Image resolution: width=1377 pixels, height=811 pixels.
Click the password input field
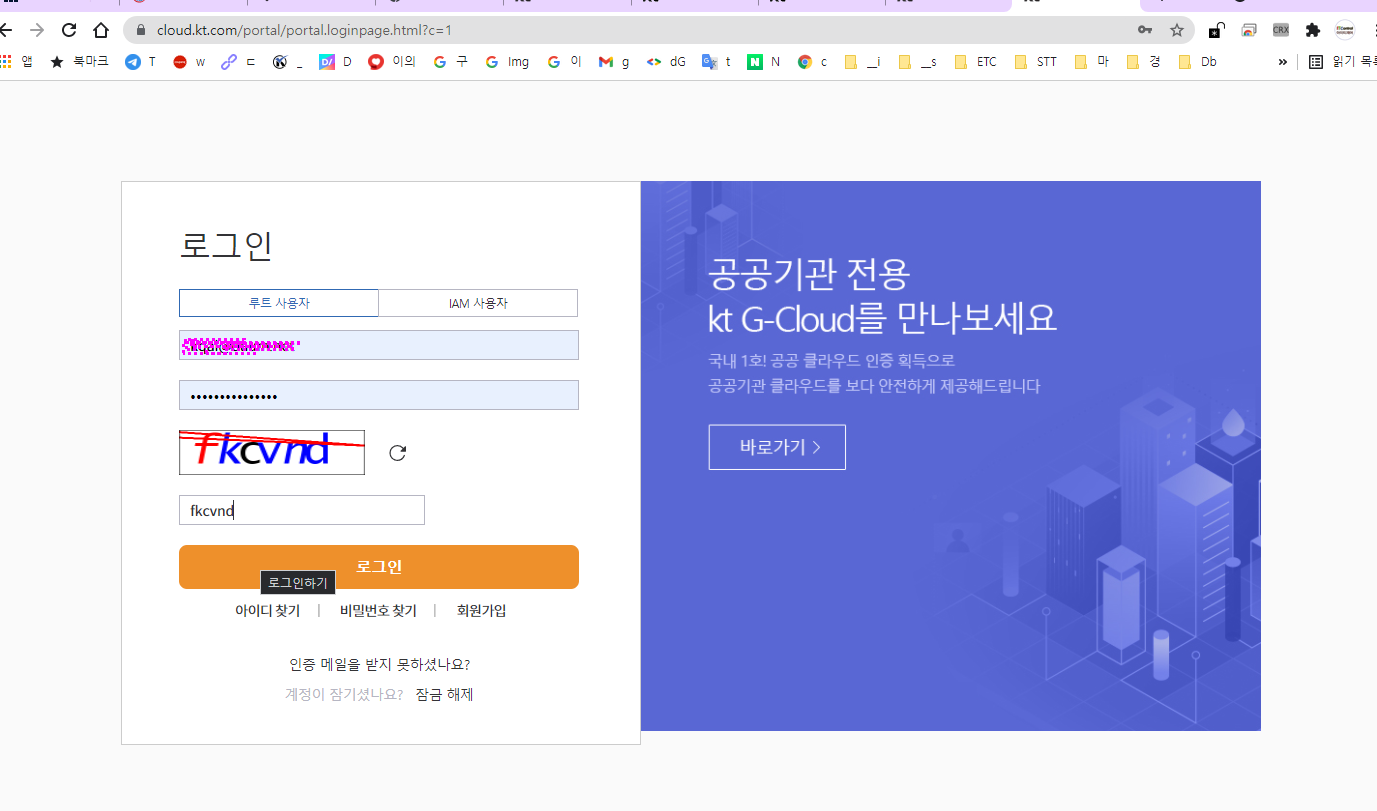(379, 395)
